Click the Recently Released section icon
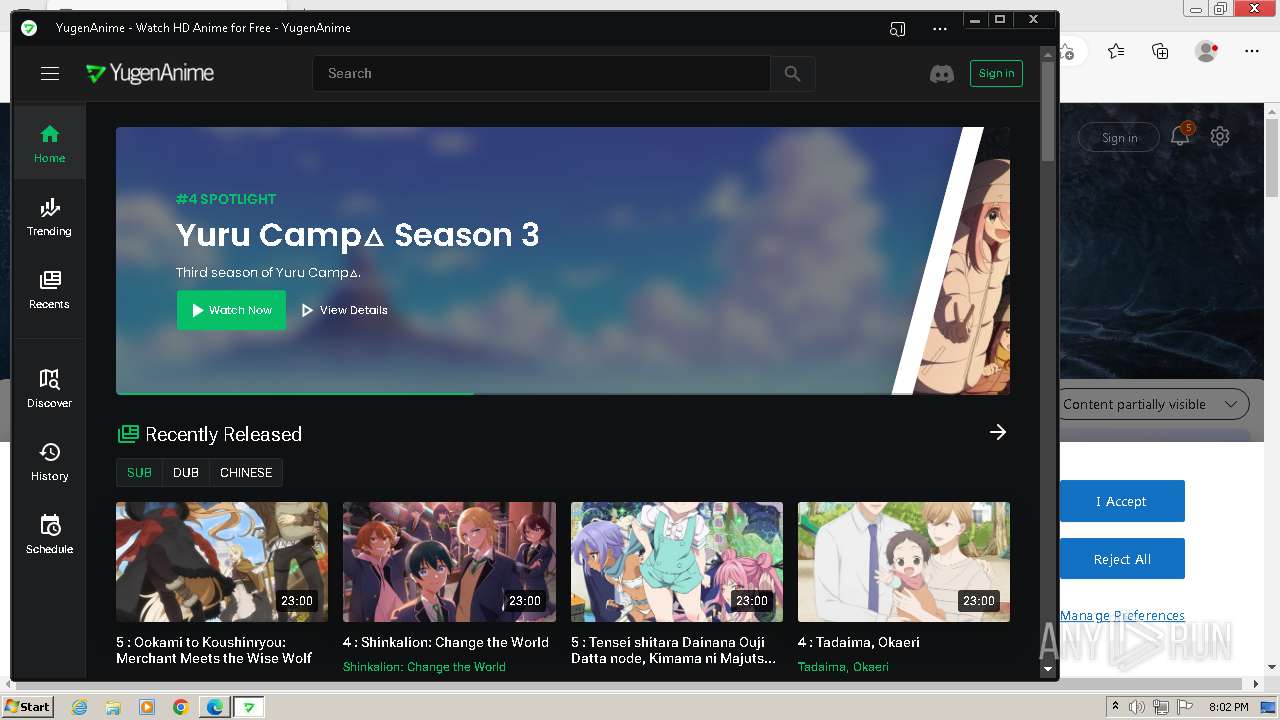Viewport: 1280px width, 720px height. point(128,434)
